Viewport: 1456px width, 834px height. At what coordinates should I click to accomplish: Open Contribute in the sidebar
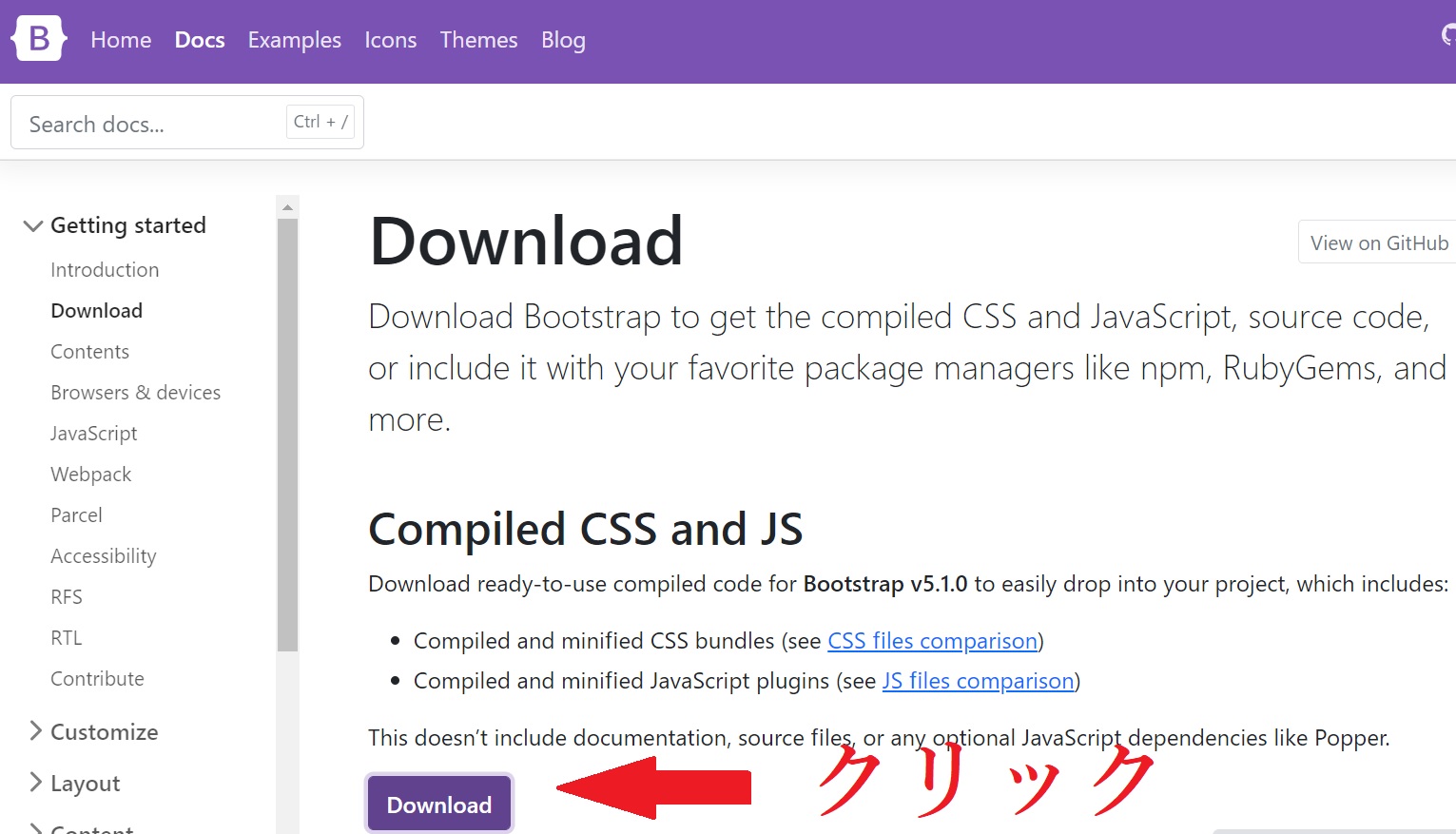[97, 679]
